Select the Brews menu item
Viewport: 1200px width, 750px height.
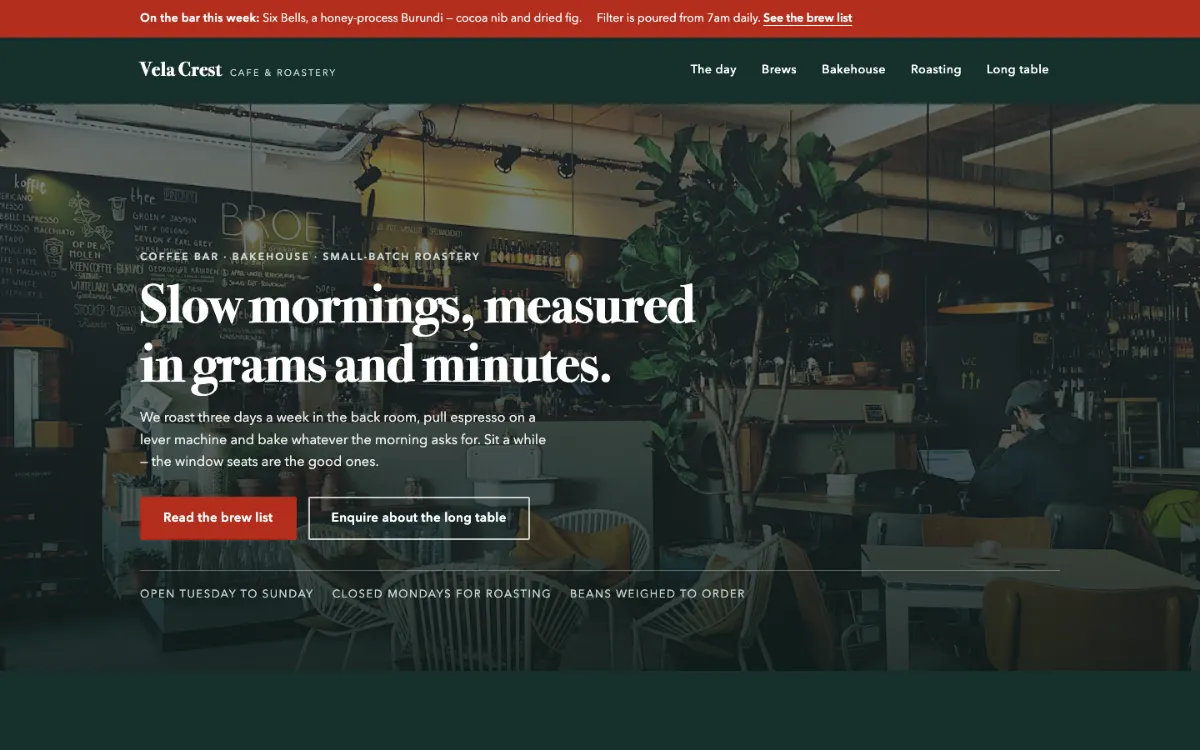pos(779,69)
